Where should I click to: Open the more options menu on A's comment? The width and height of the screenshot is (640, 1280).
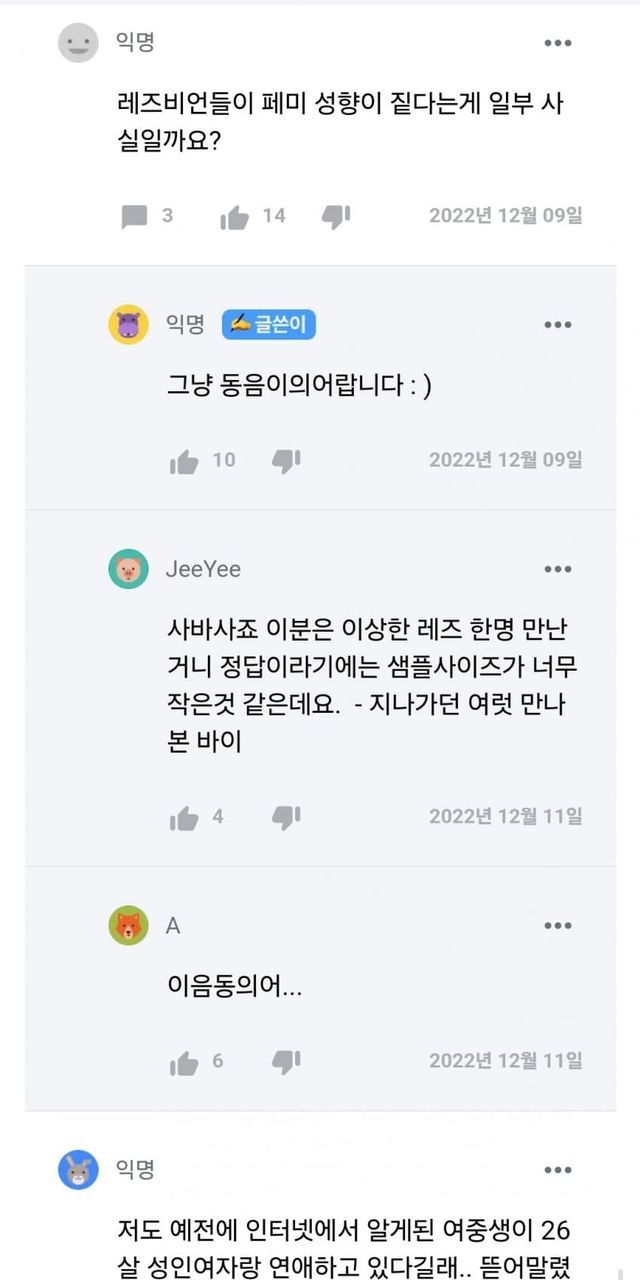point(557,926)
